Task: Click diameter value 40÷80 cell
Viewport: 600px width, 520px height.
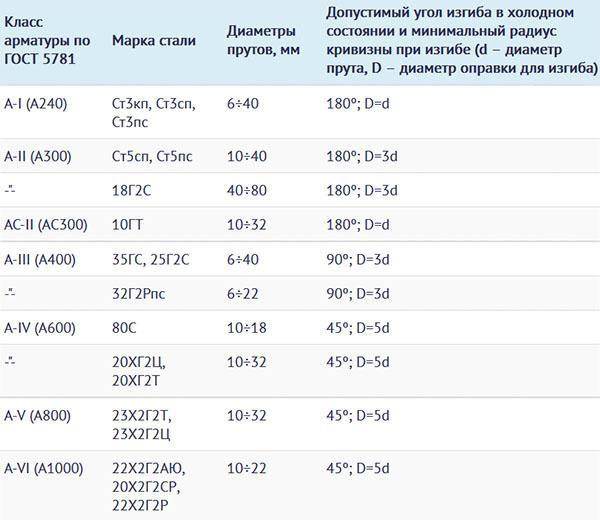Action: click(246, 191)
